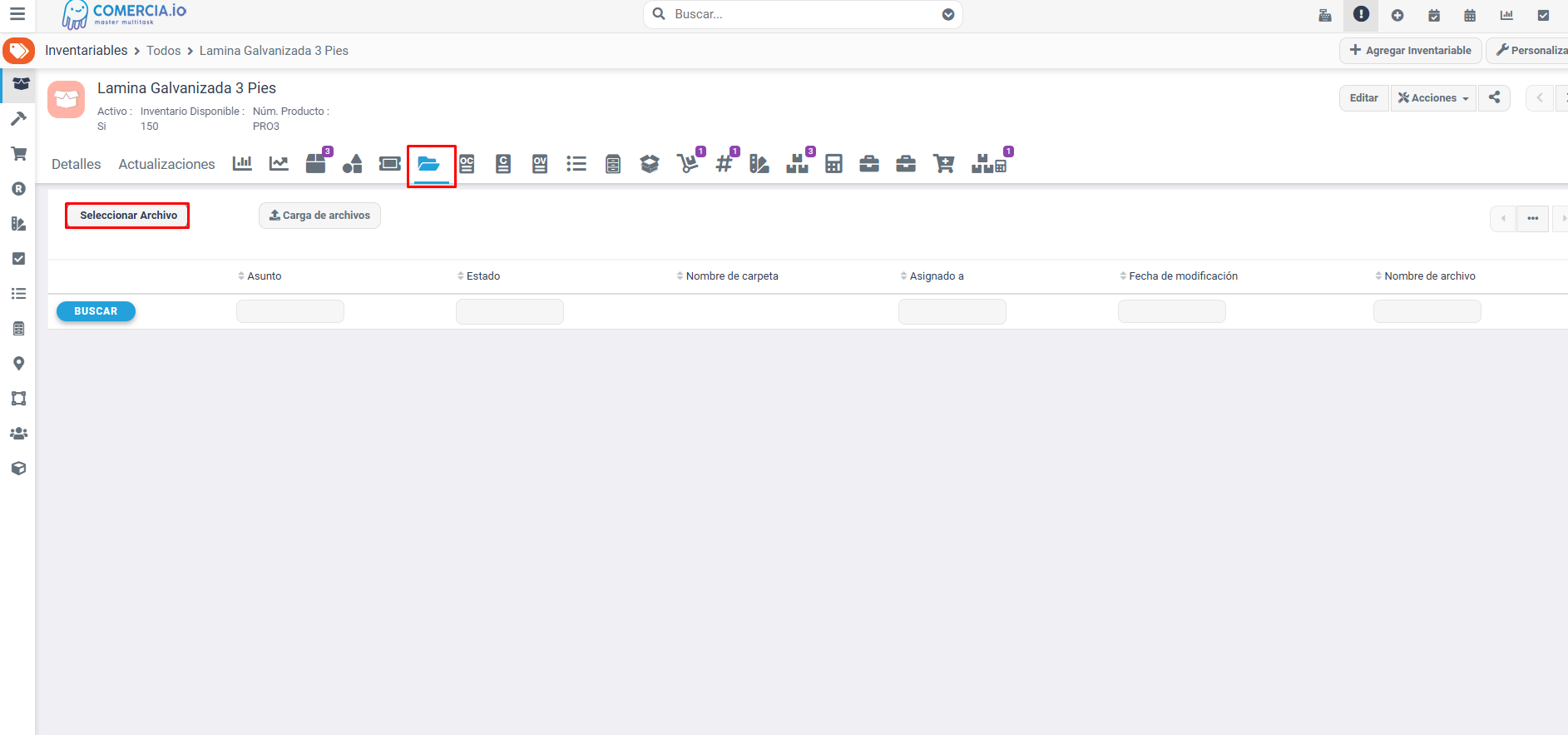1568x735 pixels.
Task: Select the vector square icon in sidebar
Action: pyautogui.click(x=18, y=399)
